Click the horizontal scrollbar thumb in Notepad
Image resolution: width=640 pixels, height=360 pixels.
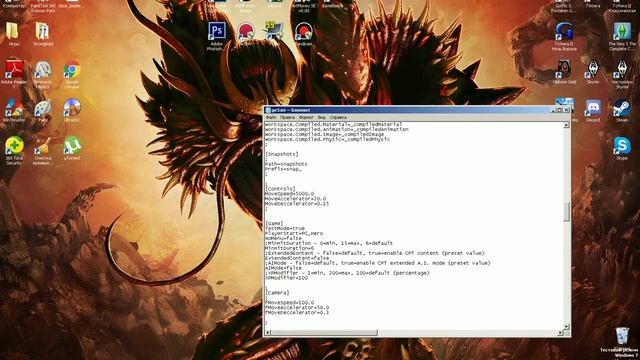coord(324,333)
